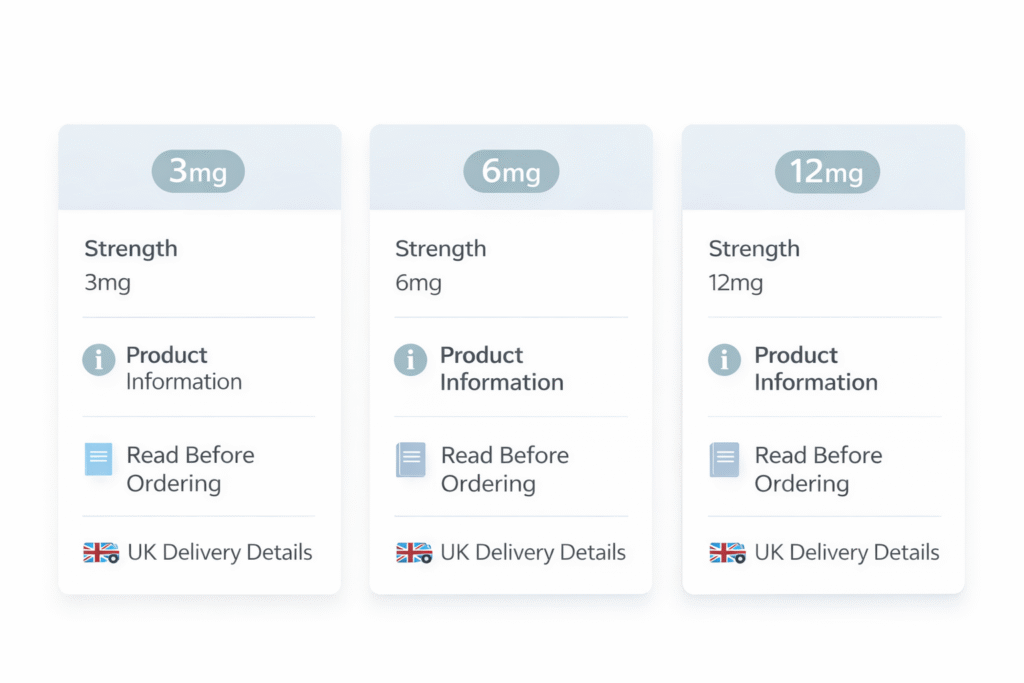Click the UK flag truck icon on the 6mg card
Viewport: 1024px width, 683px height.
[411, 552]
